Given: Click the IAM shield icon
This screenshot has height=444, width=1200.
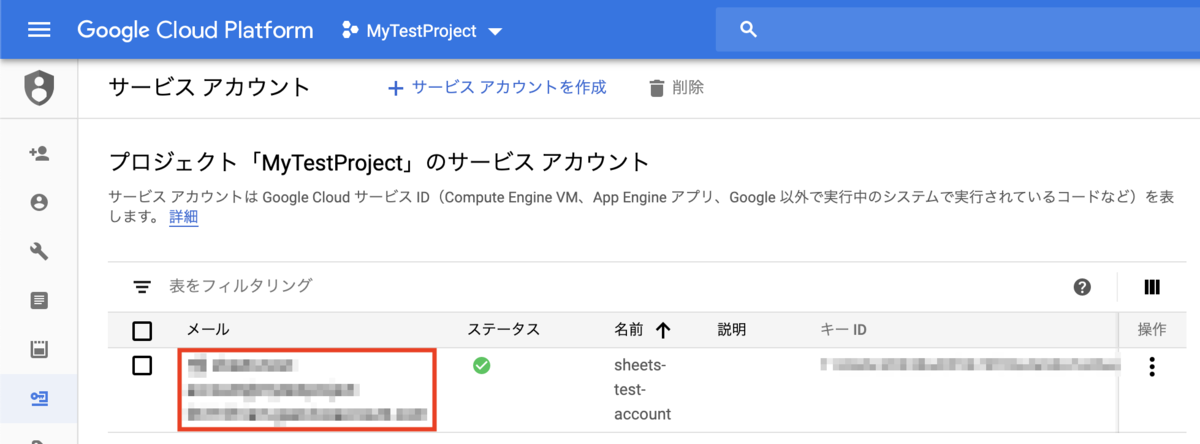Looking at the screenshot, I should pyautogui.click(x=39, y=89).
